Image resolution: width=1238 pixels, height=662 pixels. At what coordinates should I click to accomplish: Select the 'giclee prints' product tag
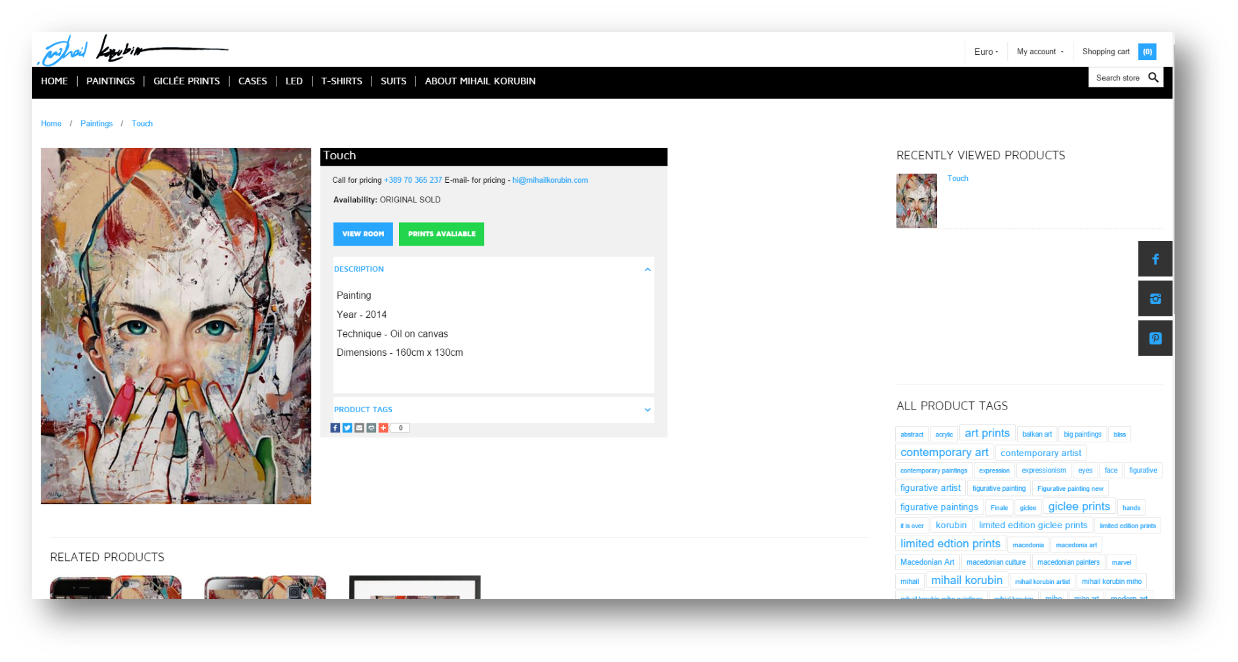click(x=1079, y=507)
